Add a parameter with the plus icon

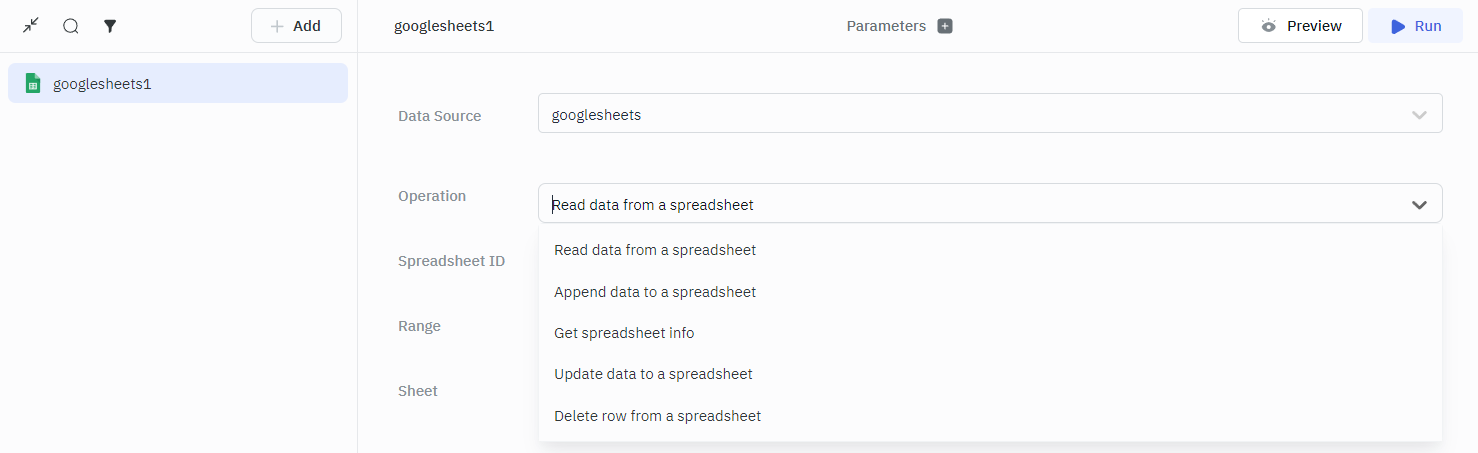pyautogui.click(x=945, y=26)
